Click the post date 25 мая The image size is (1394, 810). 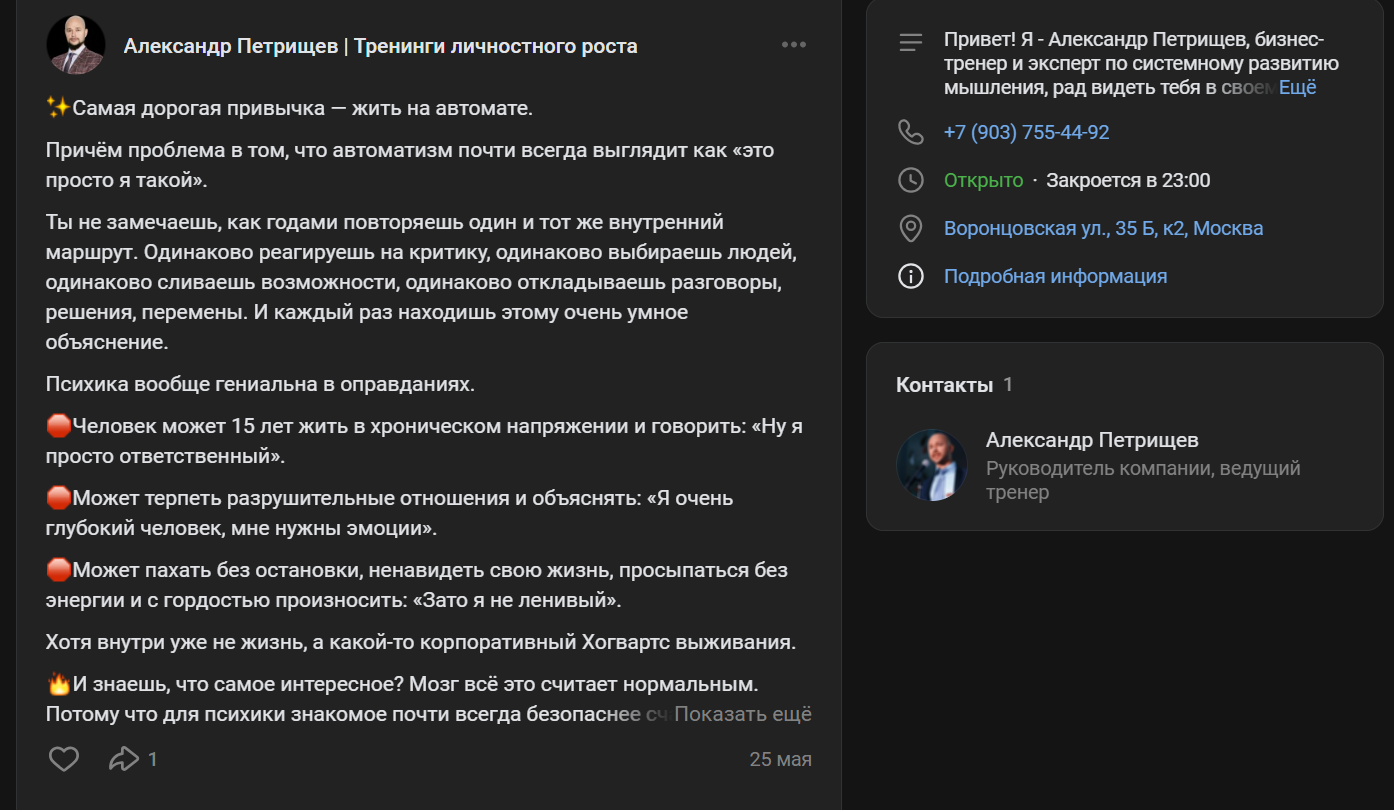tap(781, 759)
